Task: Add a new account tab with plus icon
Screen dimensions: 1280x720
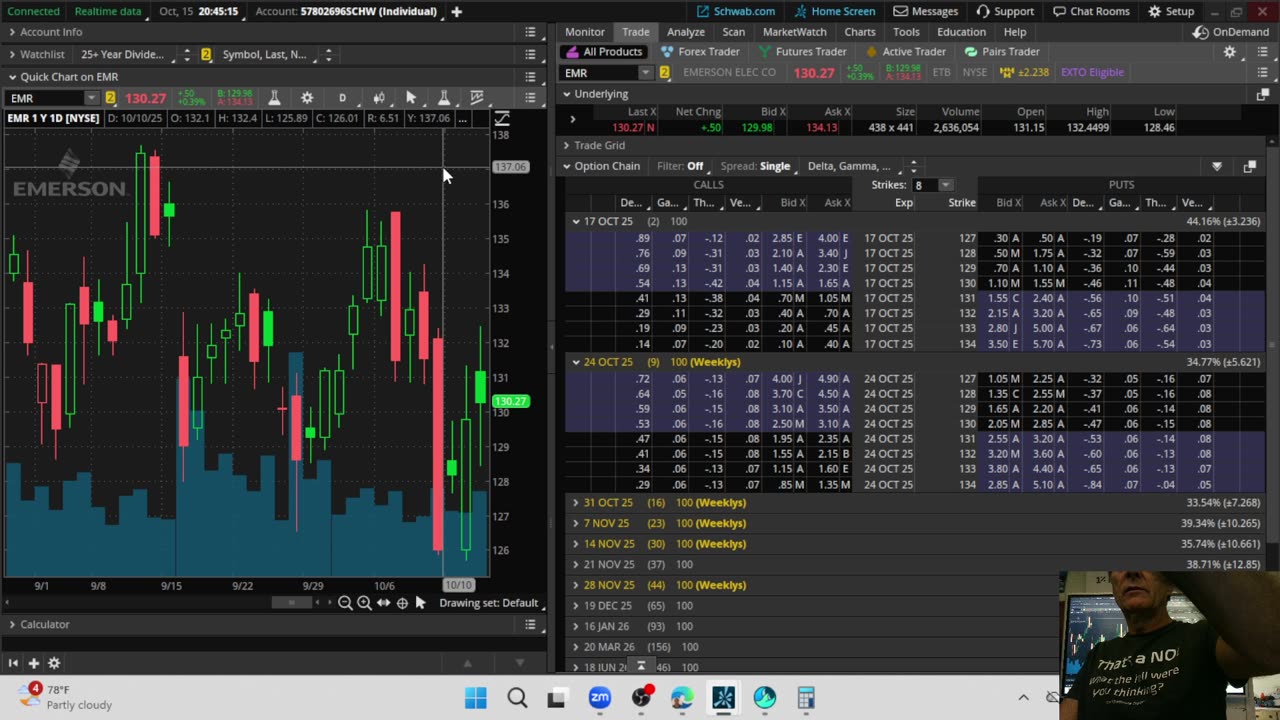Action: (x=456, y=11)
